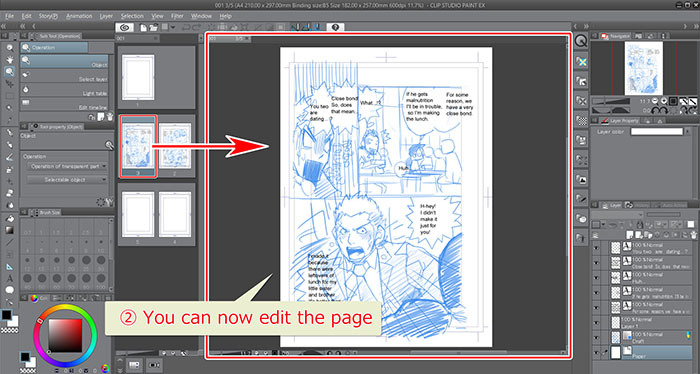Expand the 'Selectable object' dropdown
The width and height of the screenshot is (700, 374).
(x=67, y=179)
